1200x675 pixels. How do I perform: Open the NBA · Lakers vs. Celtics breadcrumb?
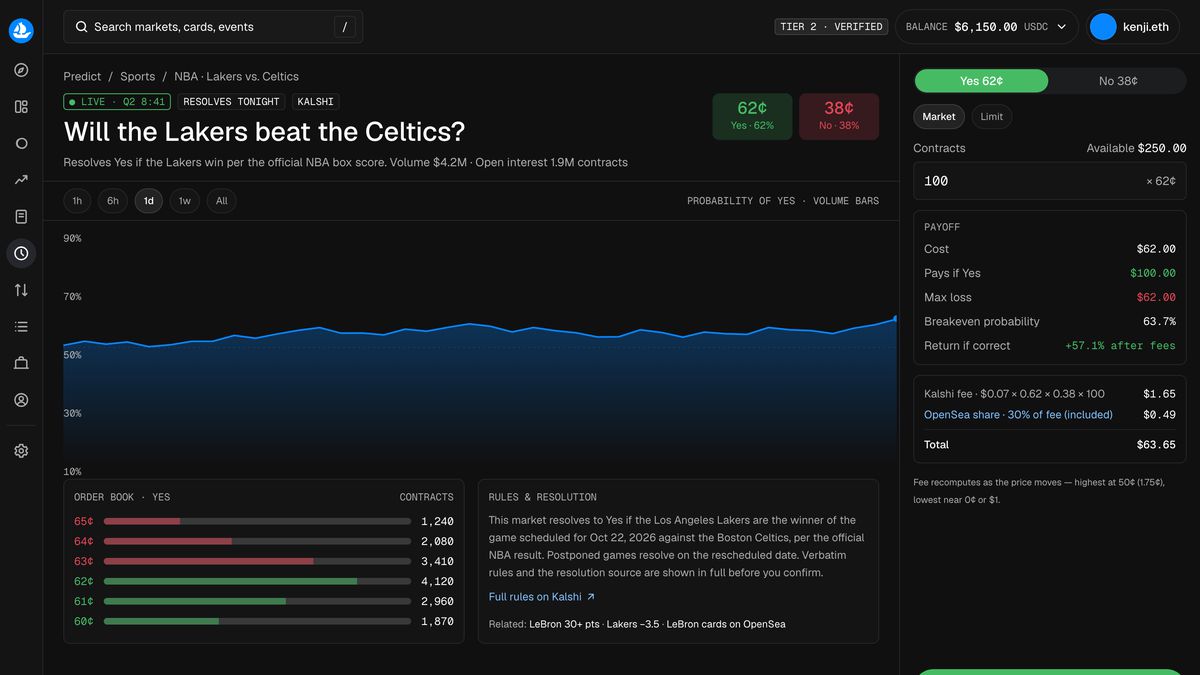click(236, 77)
